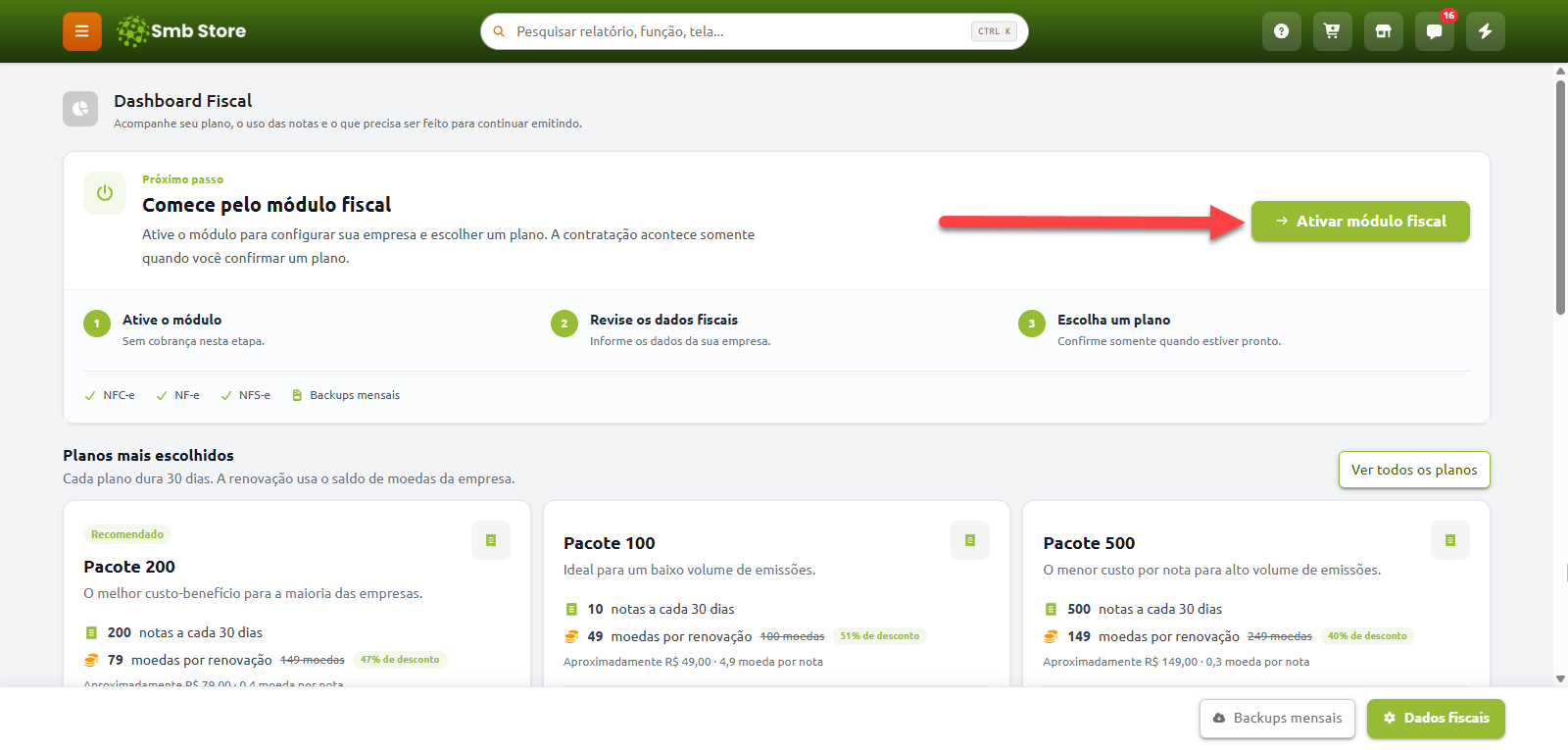This screenshot has height=750, width=1568.
Task: Open the chat messages icon with badge
Action: (x=1435, y=31)
